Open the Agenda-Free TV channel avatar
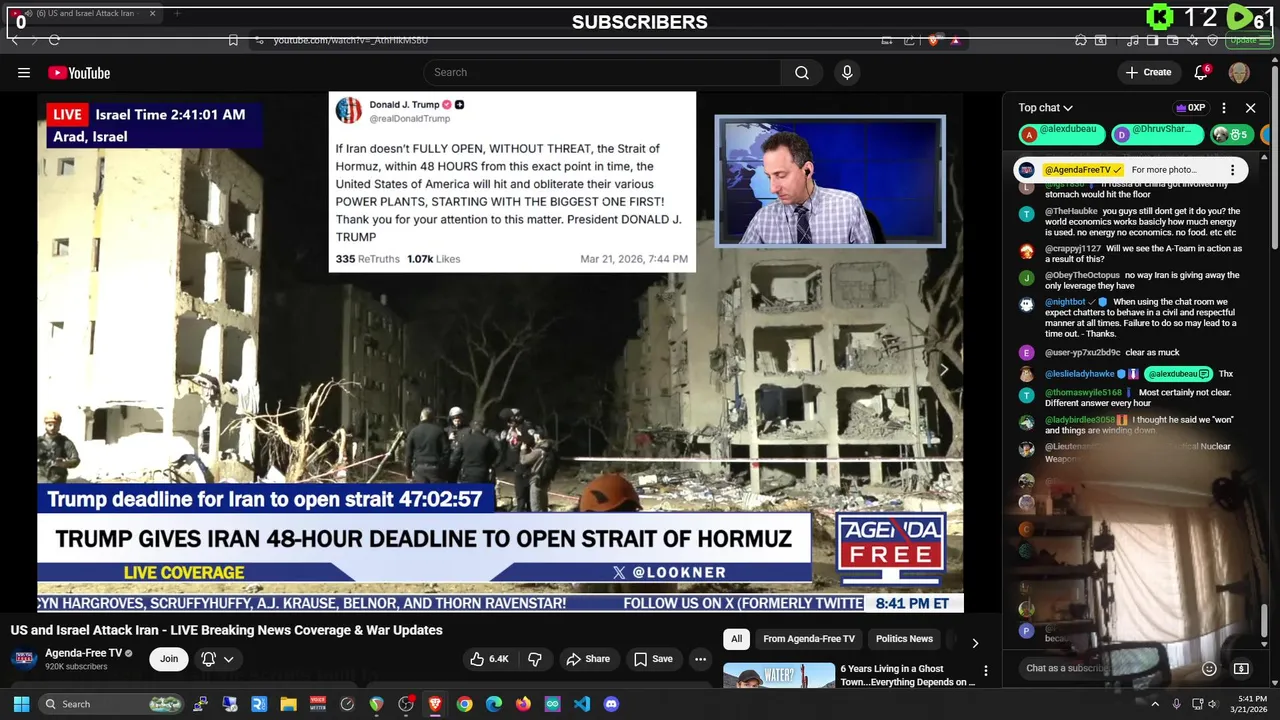This screenshot has width=1280, height=720. [x=24, y=659]
